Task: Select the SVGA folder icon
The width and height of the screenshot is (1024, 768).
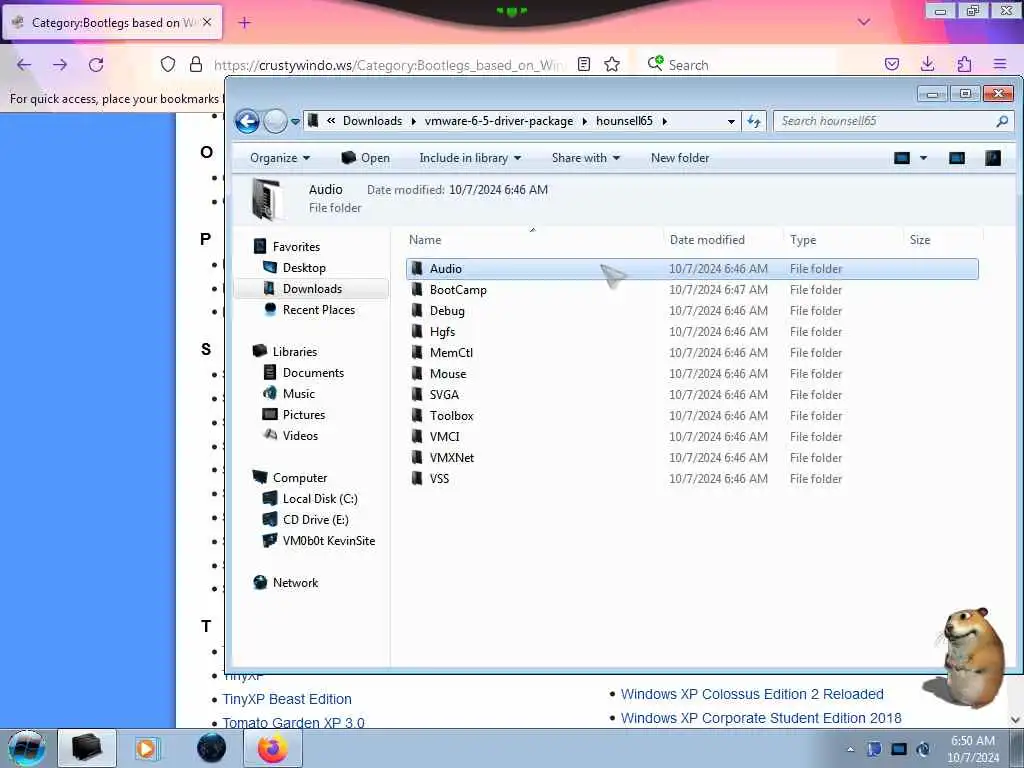Action: (x=417, y=394)
